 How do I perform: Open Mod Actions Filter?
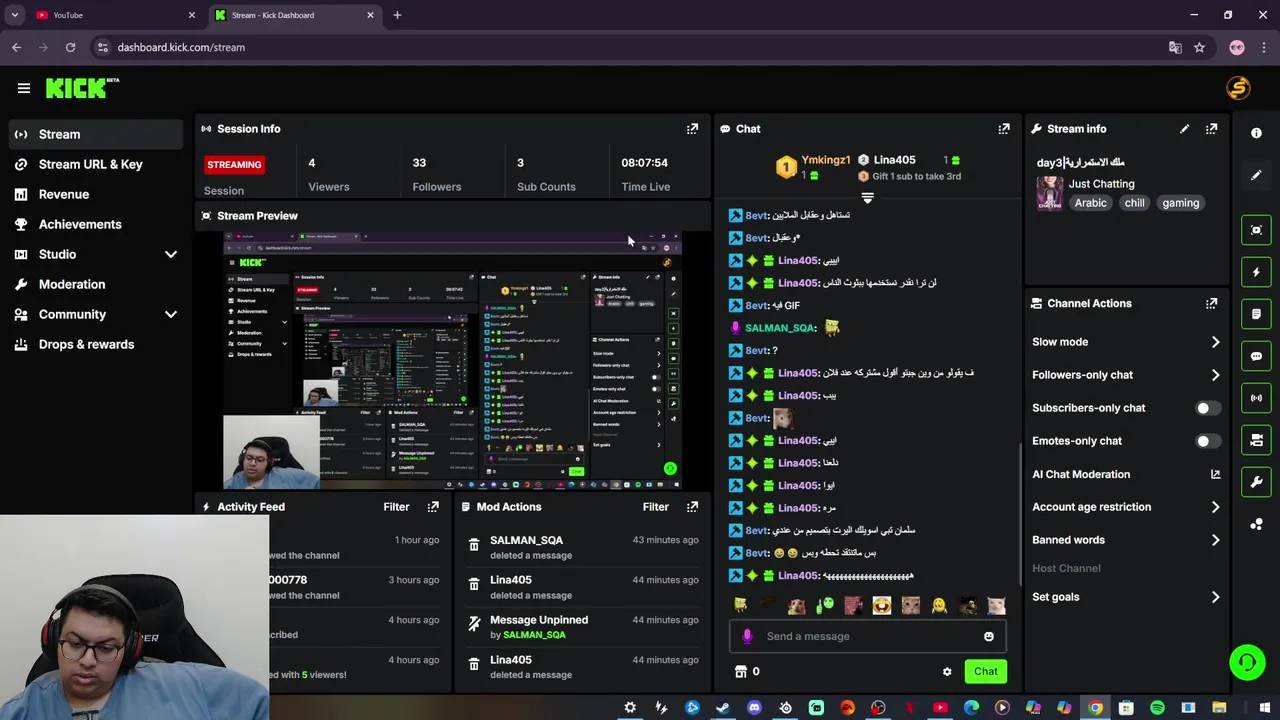pos(655,507)
